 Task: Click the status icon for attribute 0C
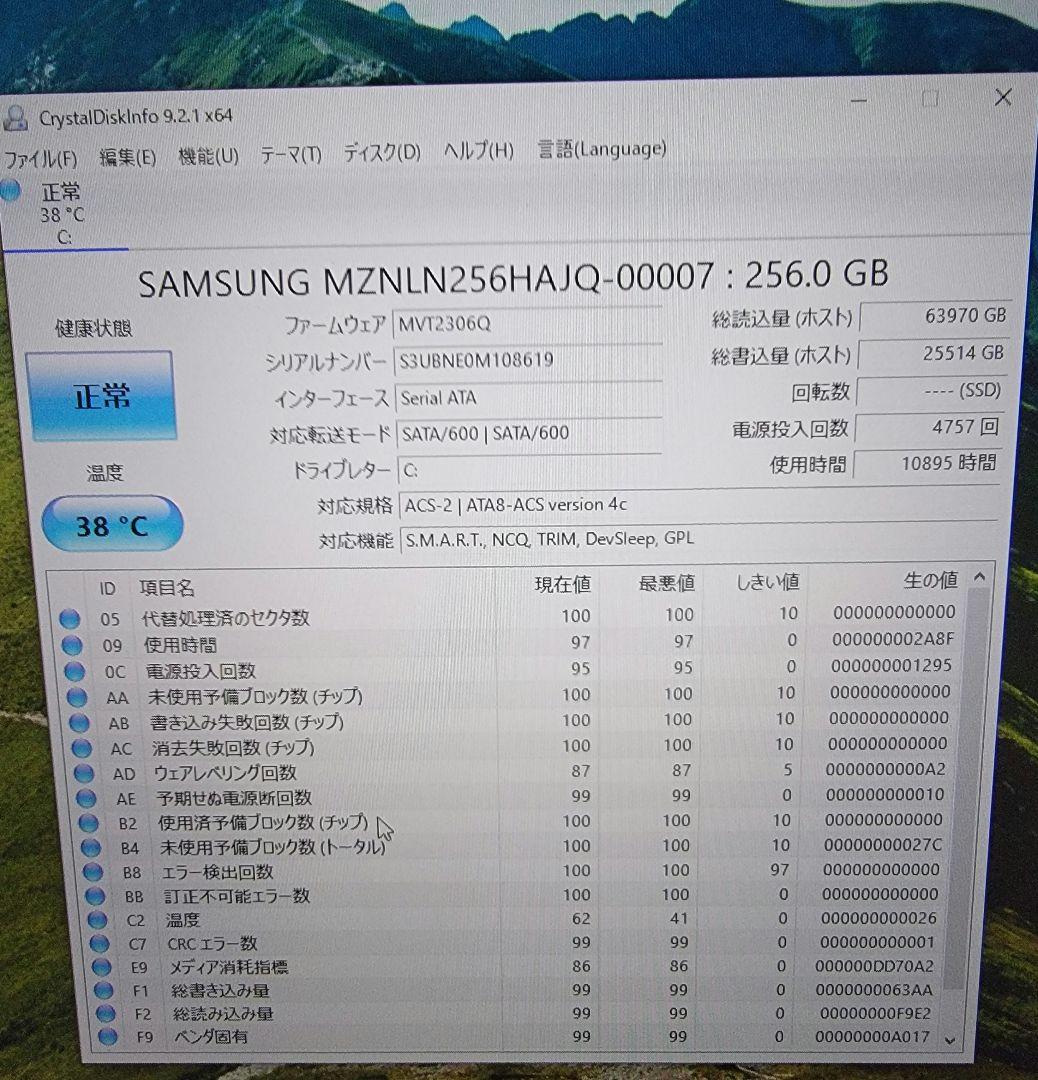[x=74, y=672]
